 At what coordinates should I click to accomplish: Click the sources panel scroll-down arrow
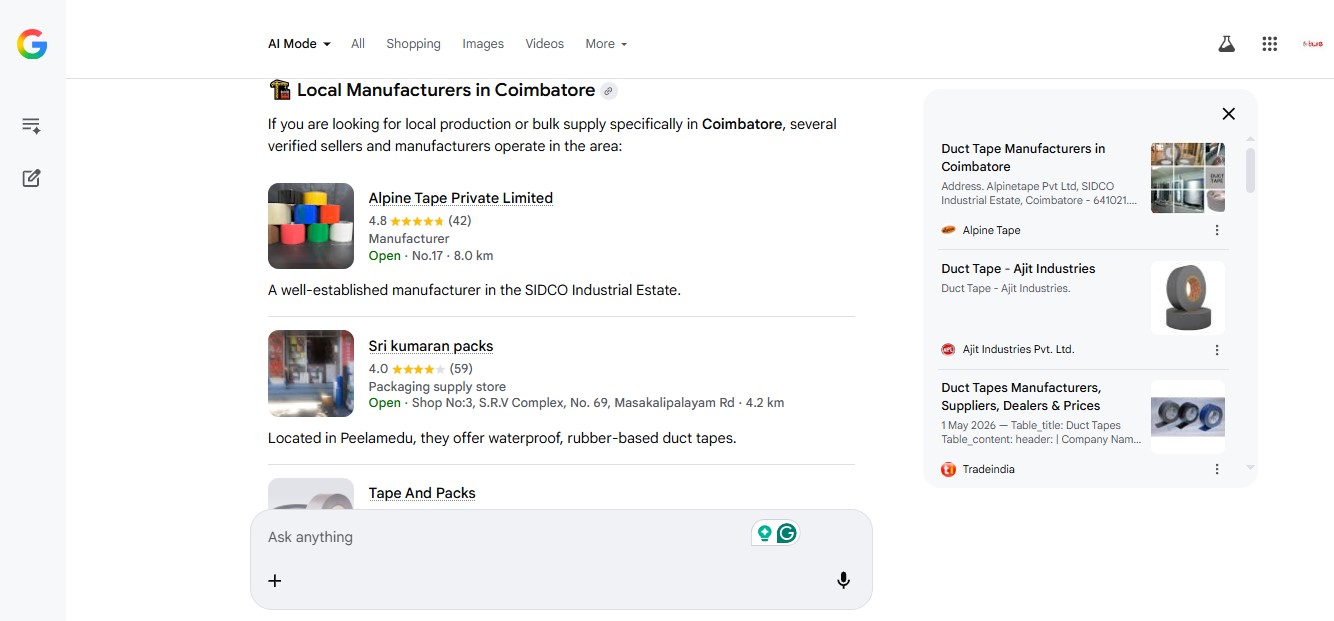pos(1250,467)
